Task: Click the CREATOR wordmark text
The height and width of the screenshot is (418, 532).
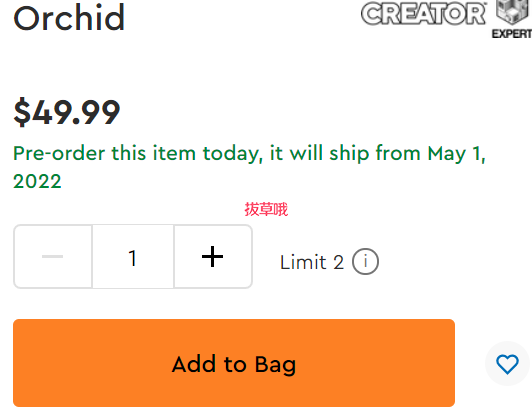Action: 423,14
